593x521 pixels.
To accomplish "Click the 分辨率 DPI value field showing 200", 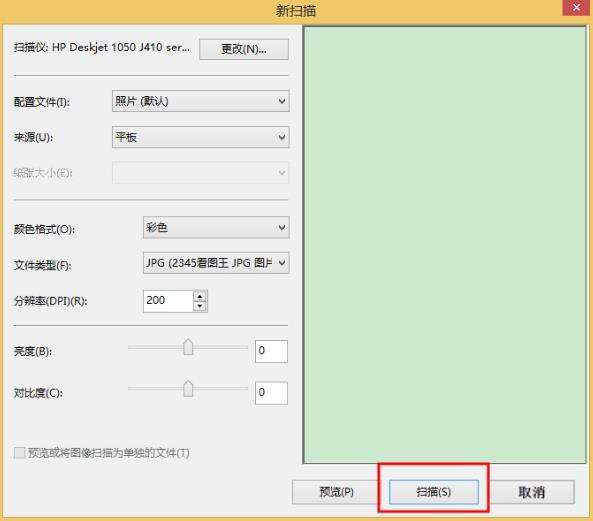I will (x=168, y=301).
